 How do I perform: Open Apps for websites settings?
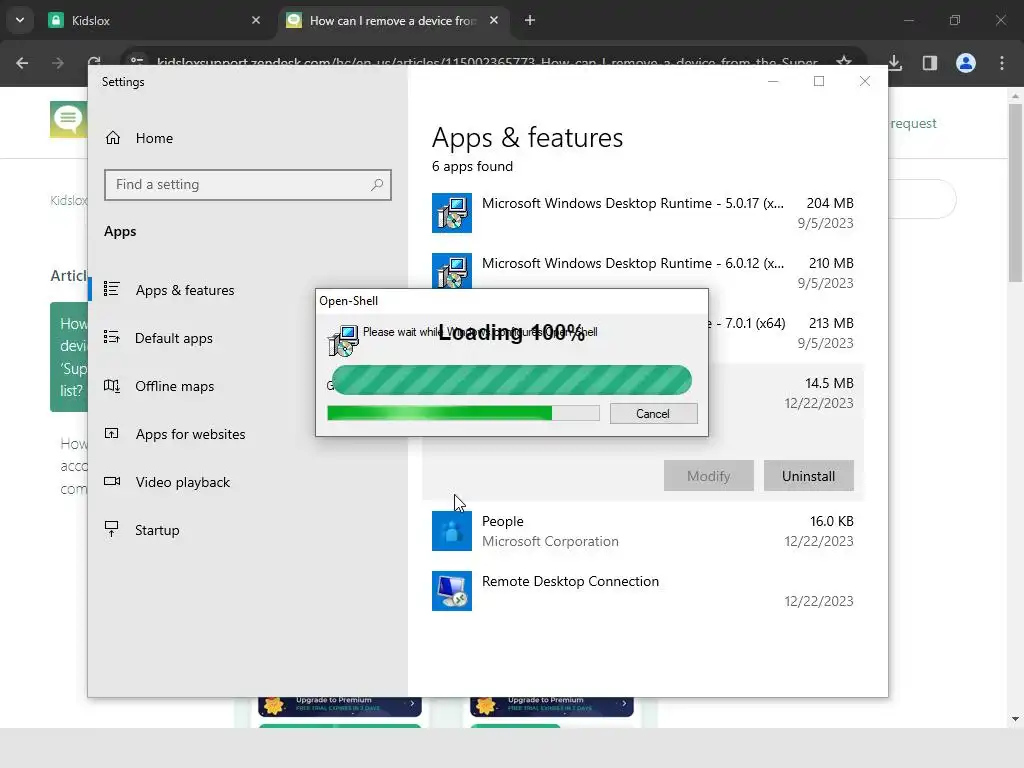pos(190,434)
